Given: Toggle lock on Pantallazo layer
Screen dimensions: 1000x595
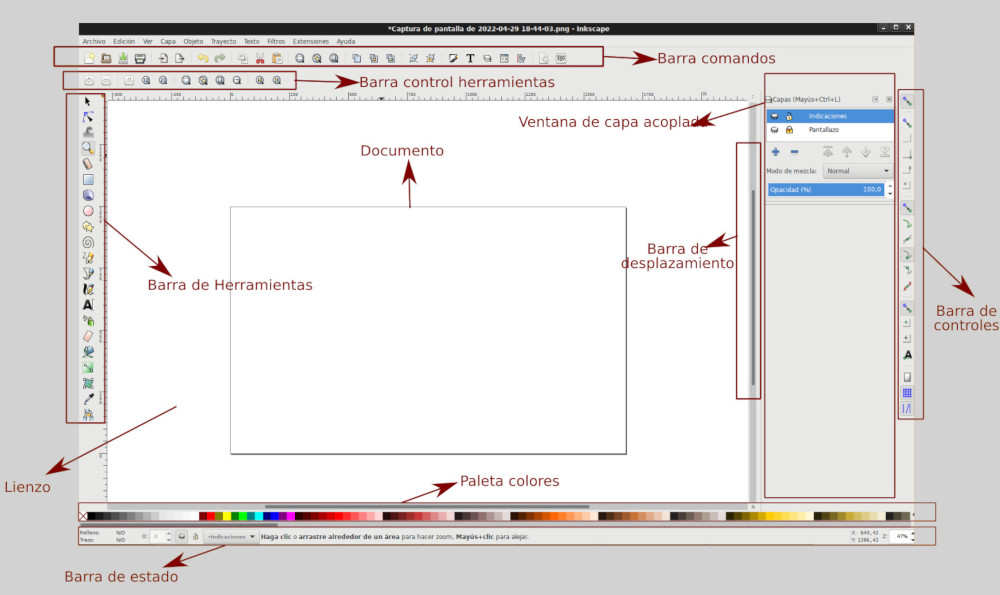Looking at the screenshot, I should (789, 129).
